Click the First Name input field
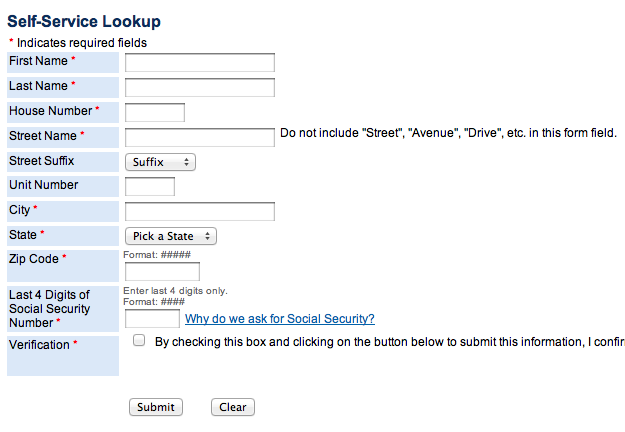 coord(199,63)
